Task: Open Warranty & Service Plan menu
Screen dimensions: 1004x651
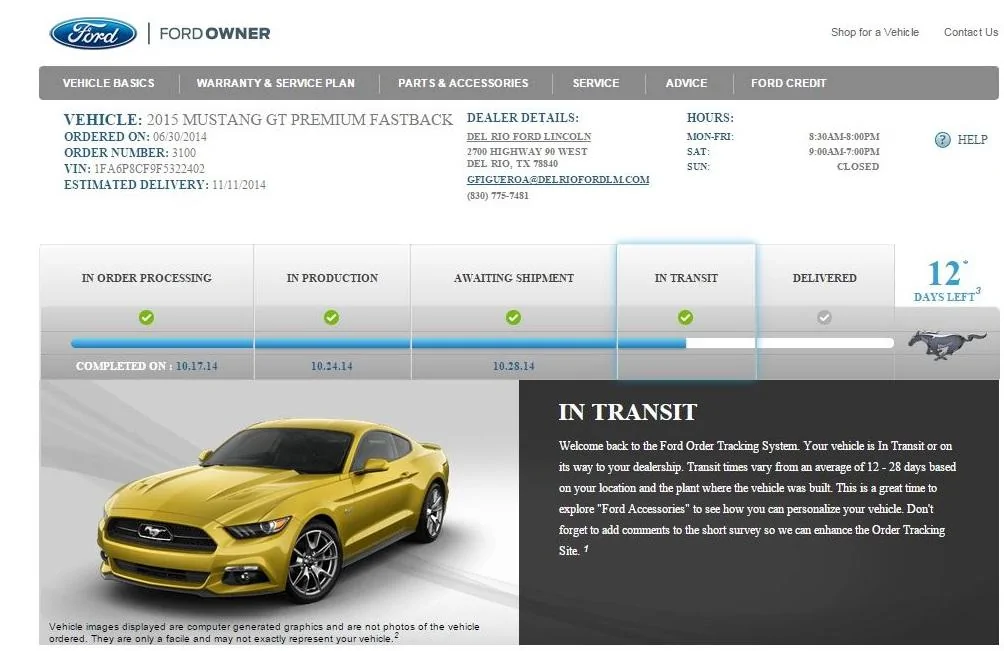Action: [x=275, y=83]
